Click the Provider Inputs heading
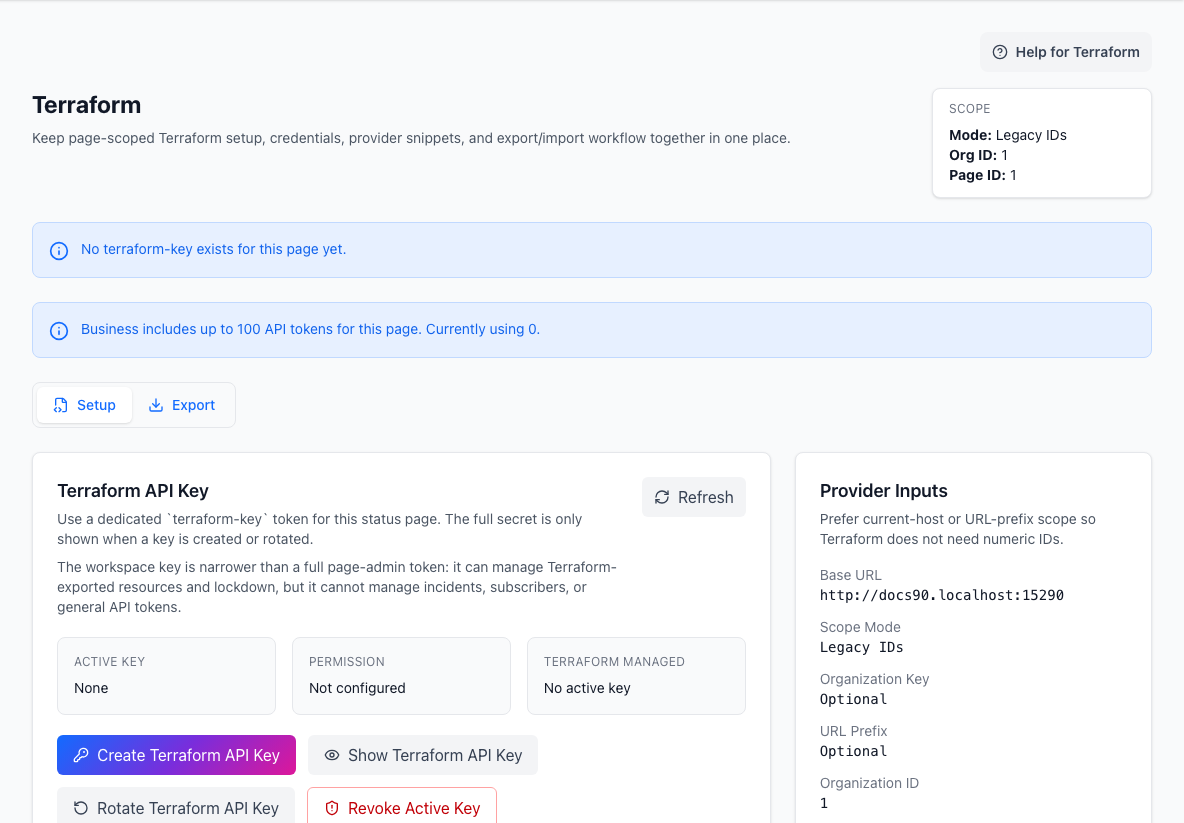 click(x=883, y=491)
